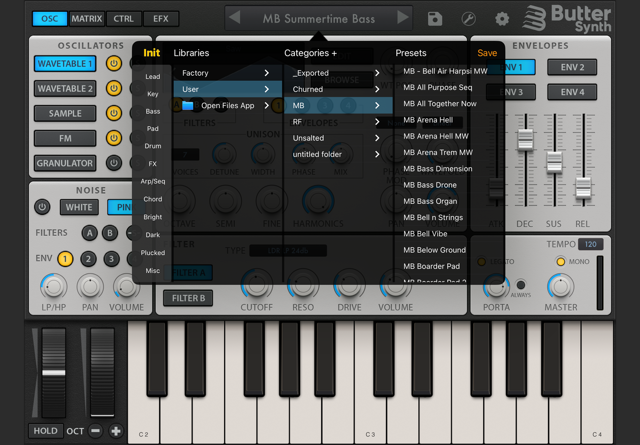The width and height of the screenshot is (640, 445).
Task: Click the pitch bend wheel
Action: 54,373
